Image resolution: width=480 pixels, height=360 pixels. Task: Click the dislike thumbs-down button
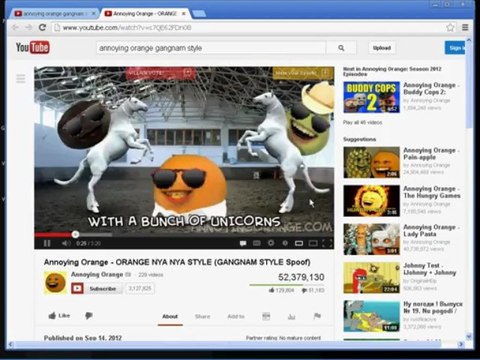click(x=89, y=316)
